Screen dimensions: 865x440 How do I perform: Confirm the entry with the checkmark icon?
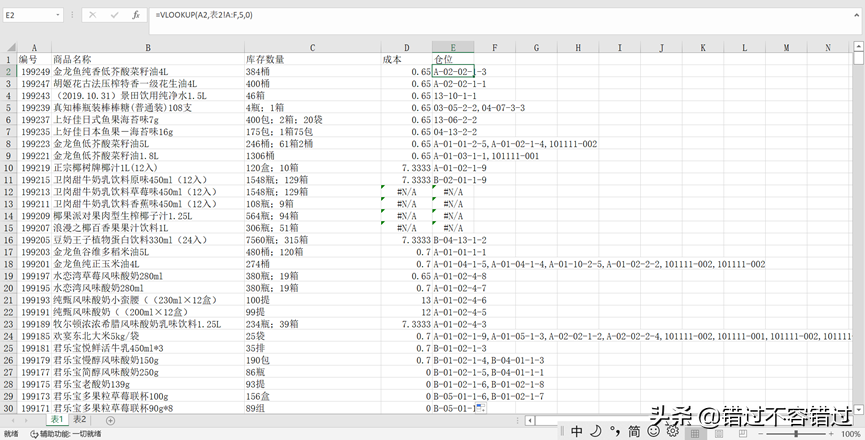114,15
